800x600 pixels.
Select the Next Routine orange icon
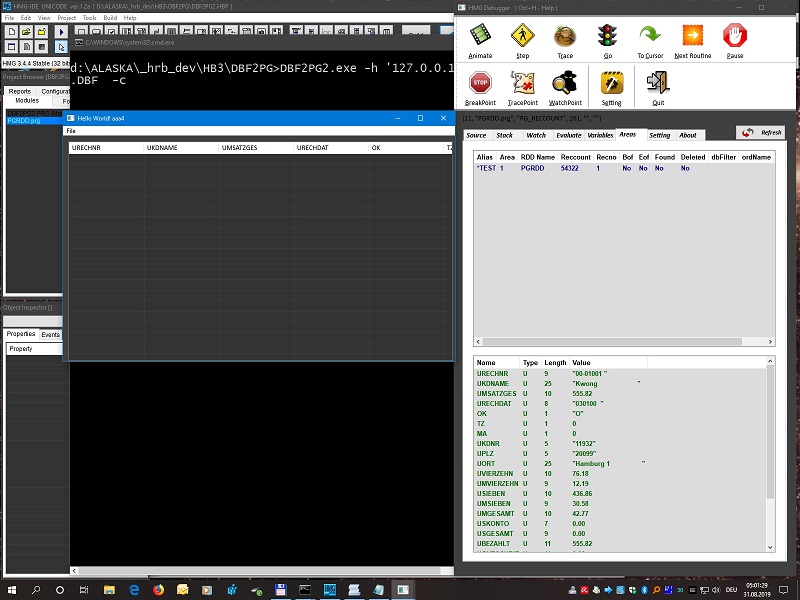point(692,37)
